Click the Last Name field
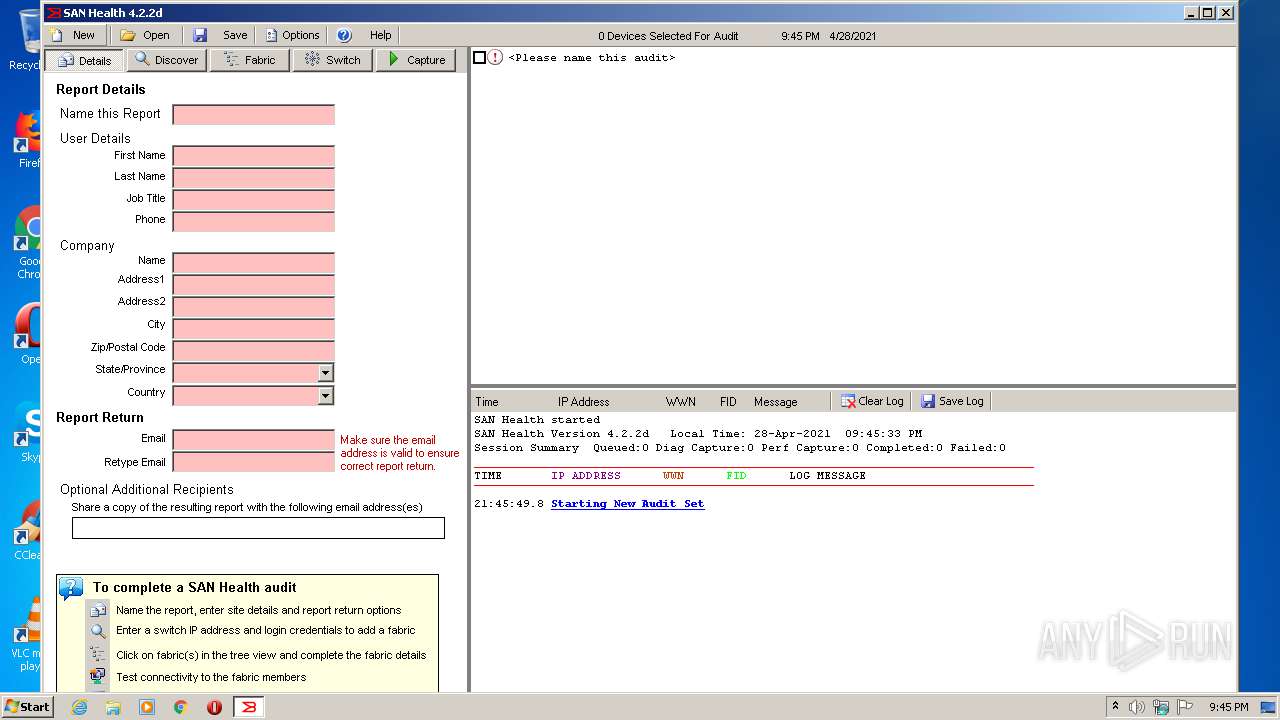 [254, 178]
